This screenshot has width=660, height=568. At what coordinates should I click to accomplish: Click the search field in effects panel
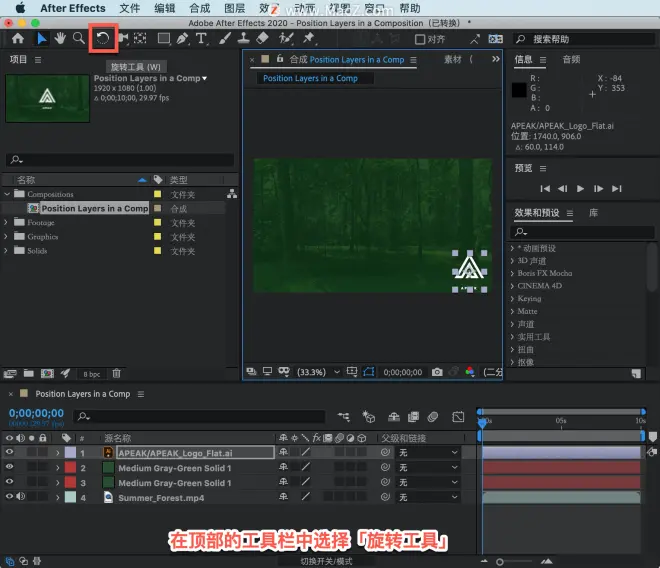point(583,232)
